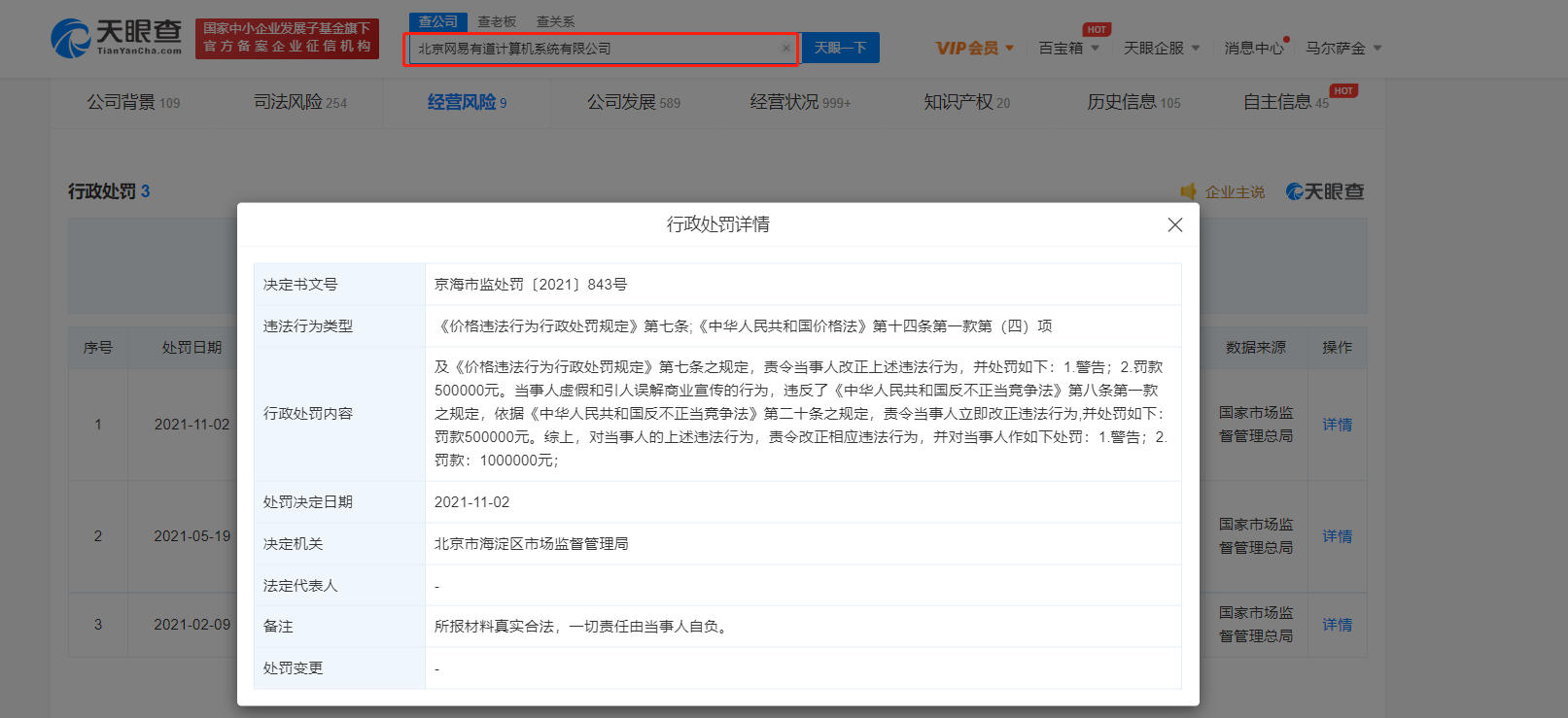Image resolution: width=1568 pixels, height=718 pixels.
Task: Click the 序号 column header
Action: [x=98, y=347]
